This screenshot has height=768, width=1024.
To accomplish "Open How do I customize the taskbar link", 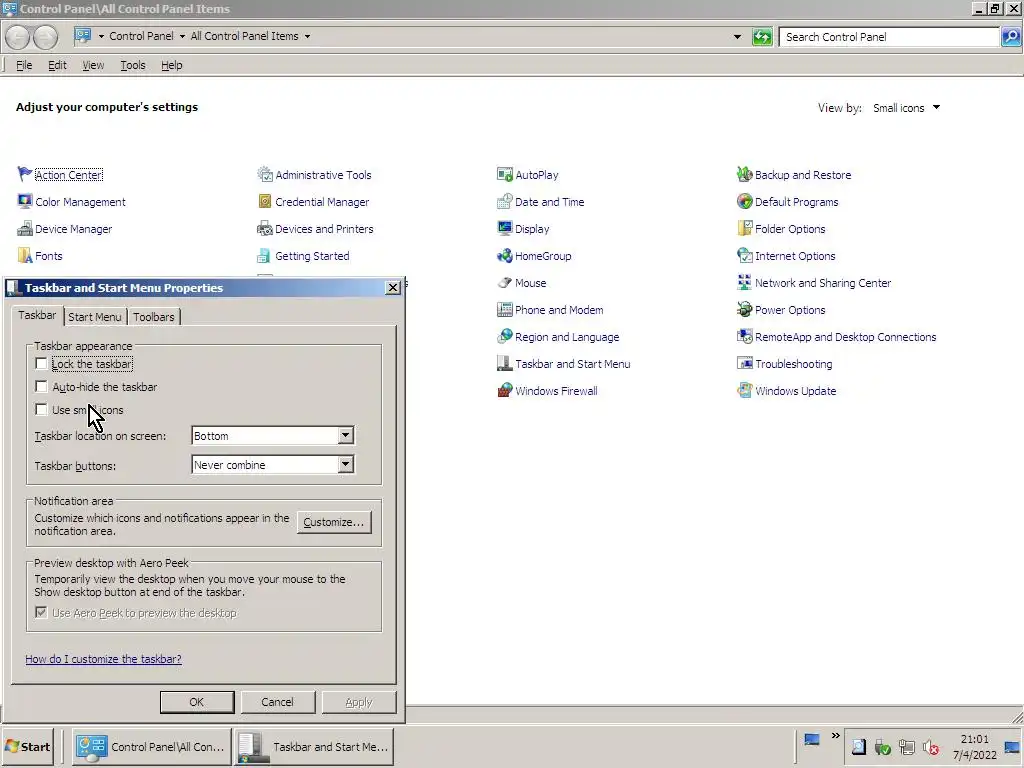I will 103,659.
